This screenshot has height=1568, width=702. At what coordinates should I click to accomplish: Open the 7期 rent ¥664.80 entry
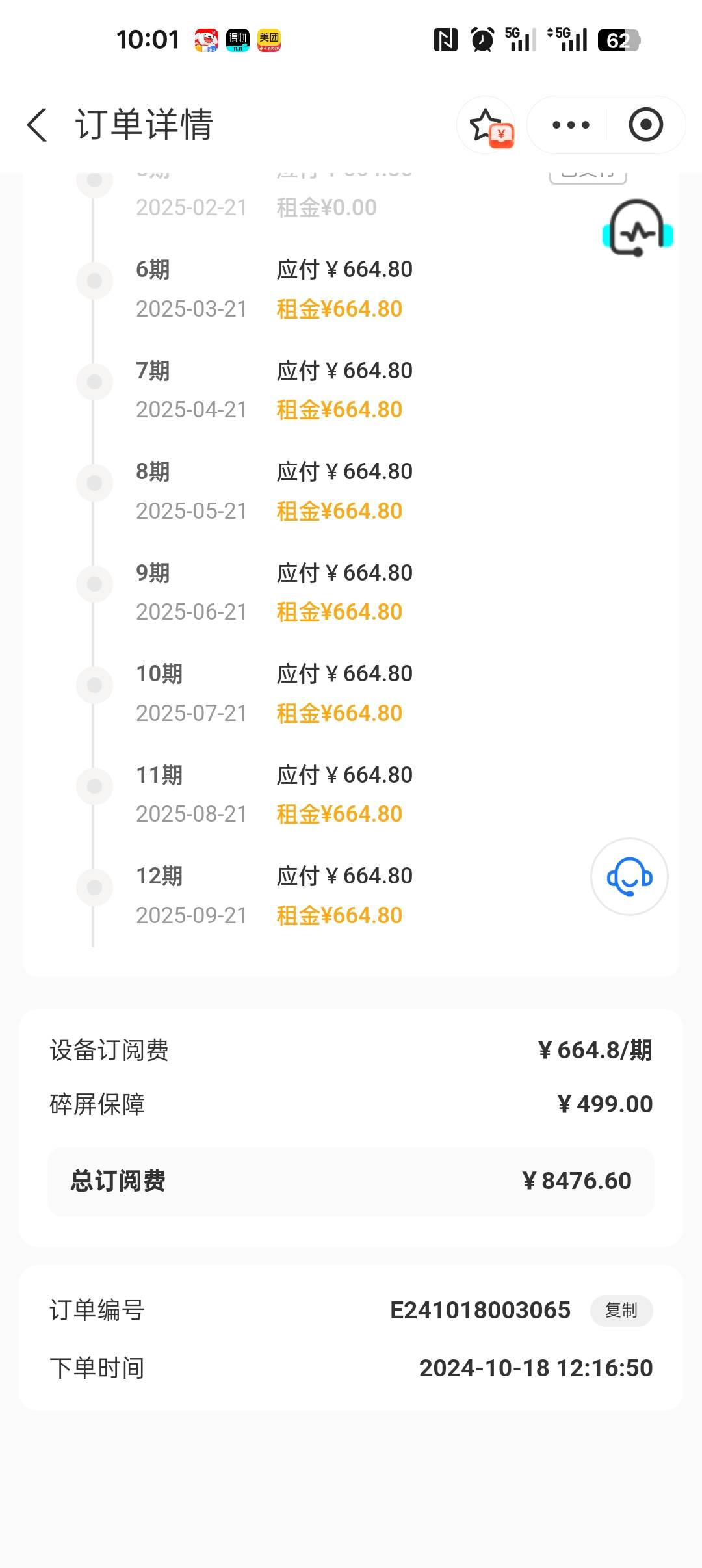pyautogui.click(x=339, y=410)
